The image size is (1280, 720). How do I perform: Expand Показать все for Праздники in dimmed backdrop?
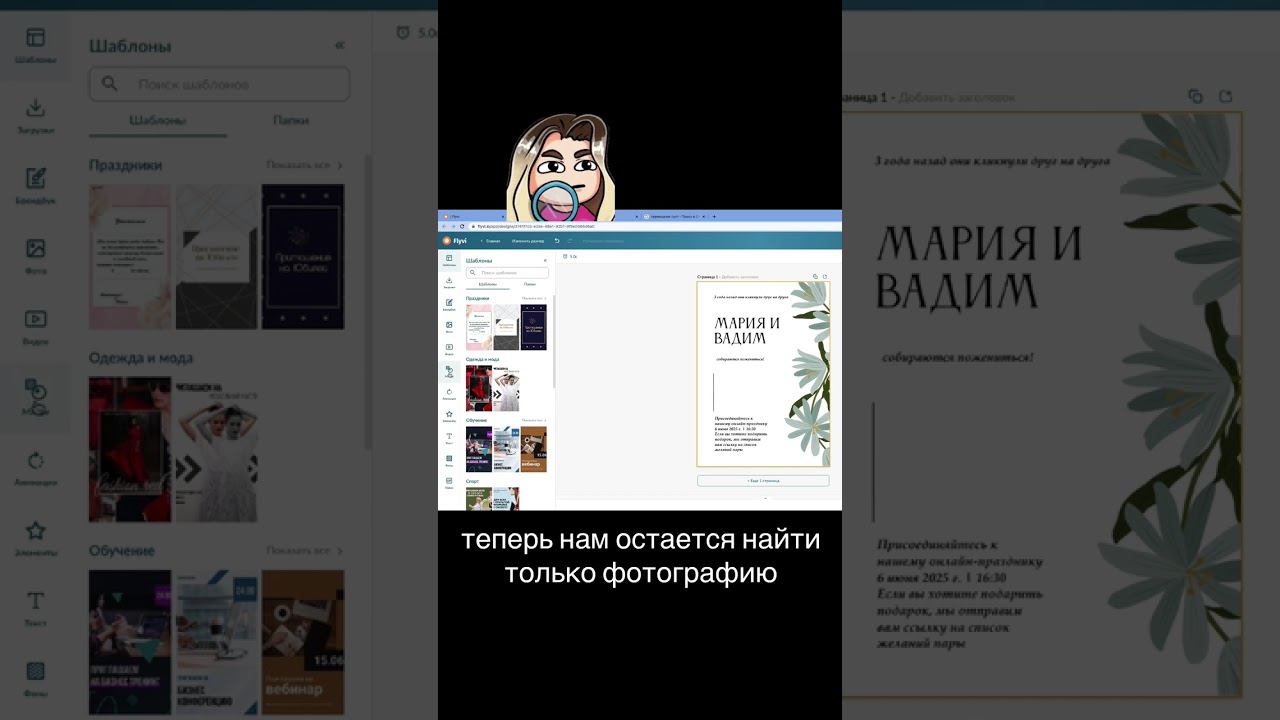coord(305,165)
